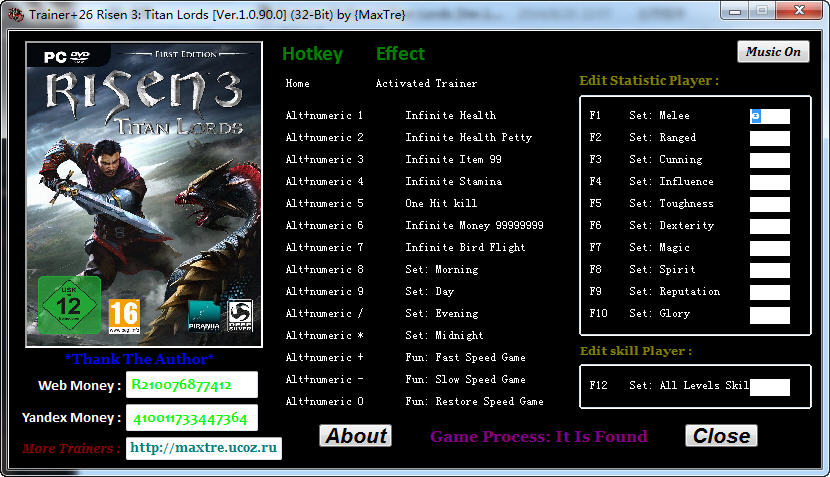Screen dimensions: 830x477
Task: Click the 'Set: Day' effect text
Action: point(429,292)
